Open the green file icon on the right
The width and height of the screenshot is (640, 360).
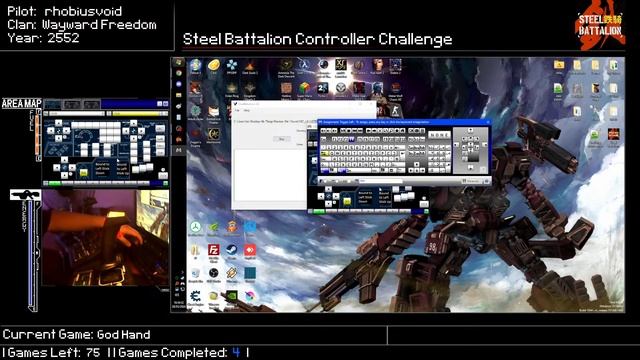pos(559,88)
